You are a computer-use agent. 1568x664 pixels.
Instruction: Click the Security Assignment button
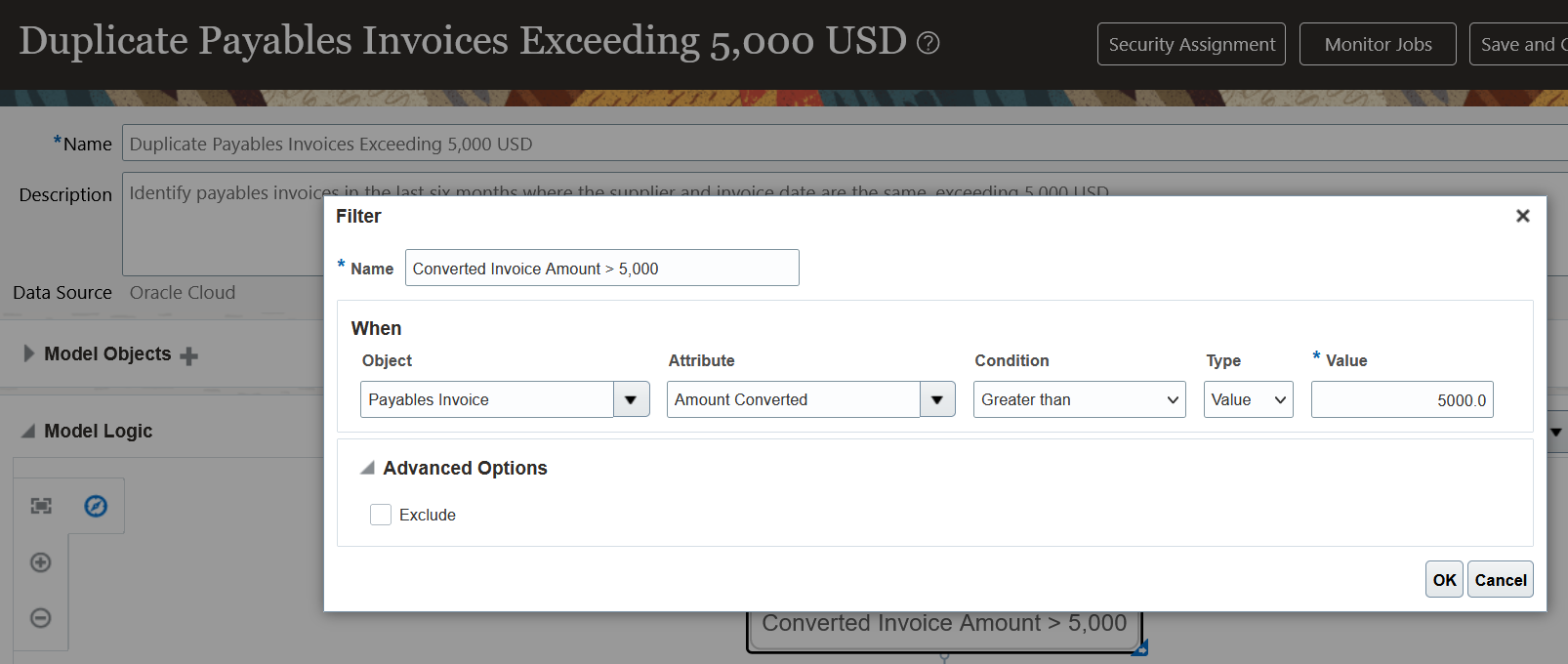pos(1191,44)
